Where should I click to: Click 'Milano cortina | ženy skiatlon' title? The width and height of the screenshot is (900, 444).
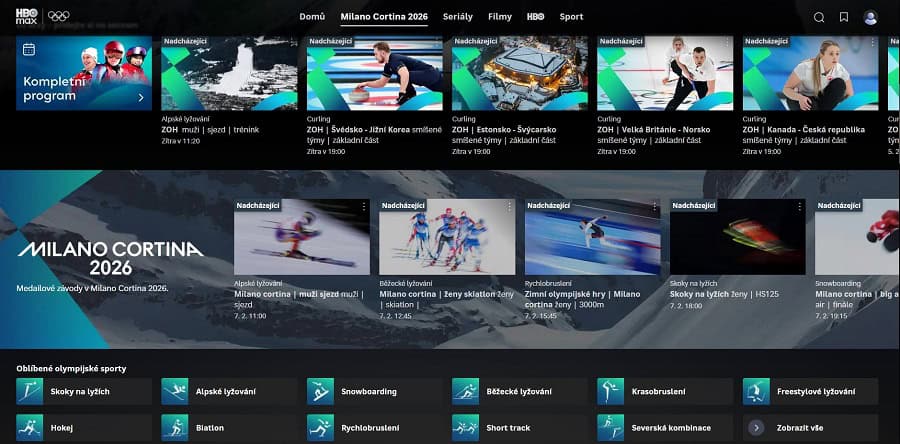[437, 294]
